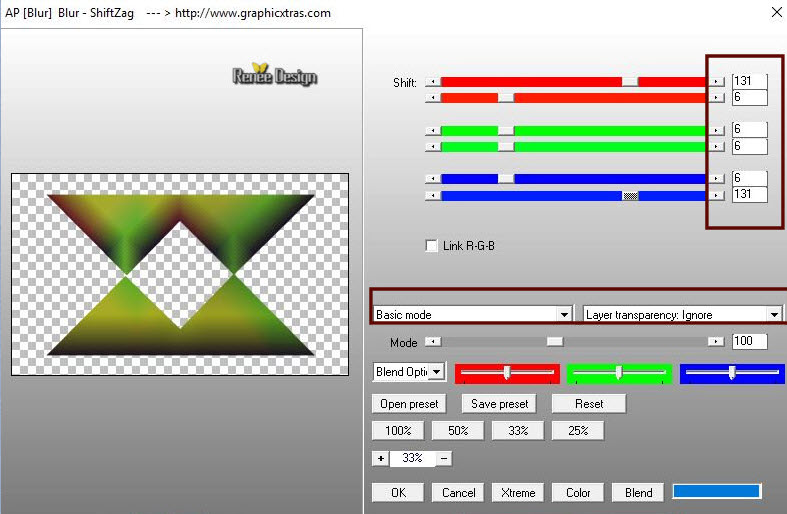Click the OK button

pyautogui.click(x=398, y=492)
